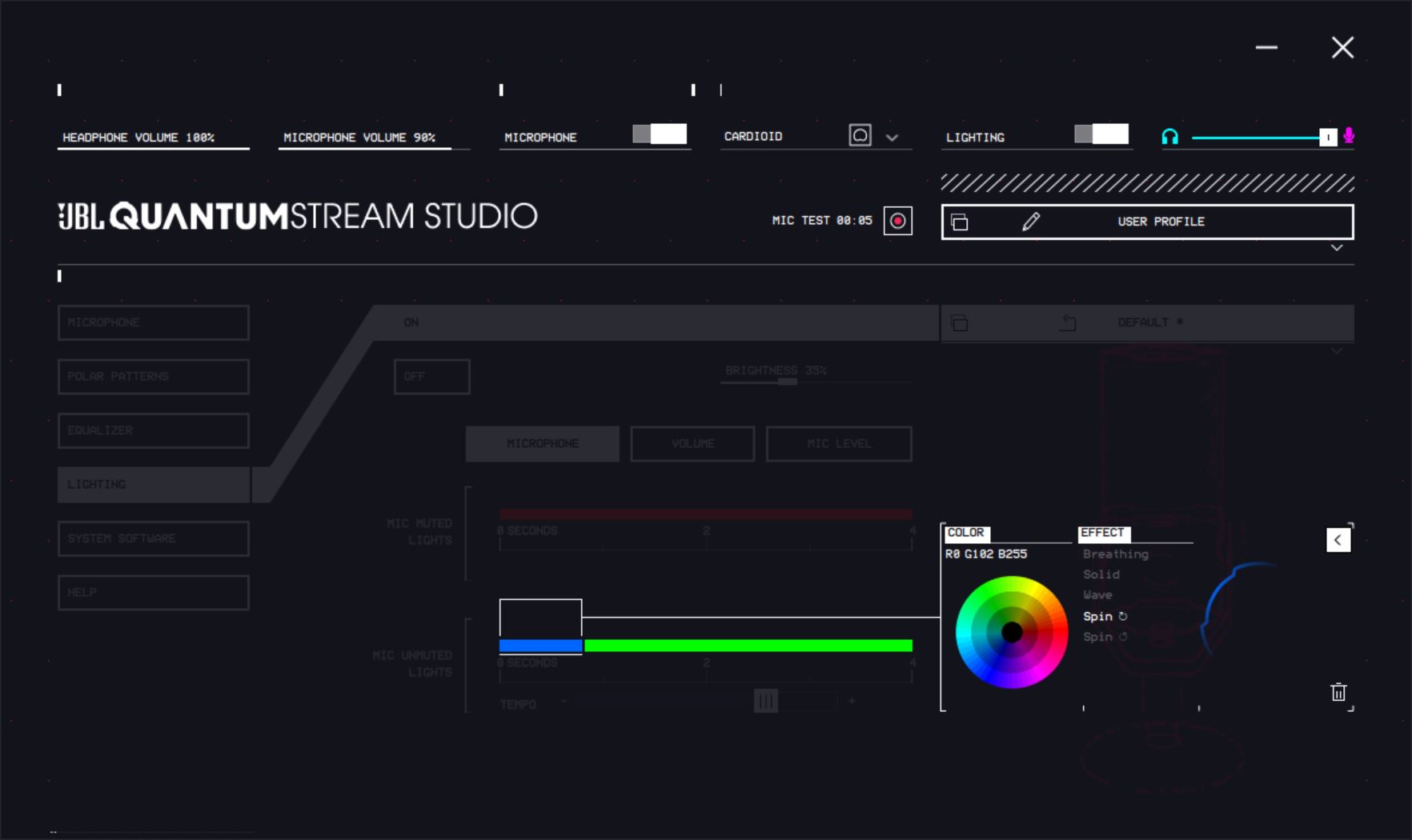This screenshot has height=840, width=1412.
Task: Pick a color on the color wheel
Action: [1012, 632]
